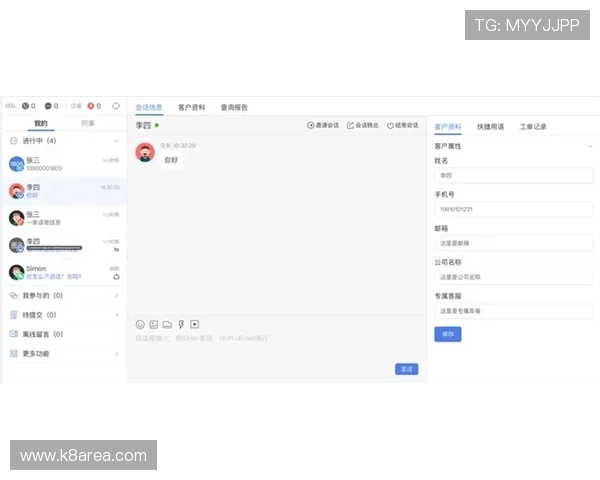Image resolution: width=600 pixels, height=480 pixels.
Task: Expand the 待提交 (0) section
Action: coord(116,315)
